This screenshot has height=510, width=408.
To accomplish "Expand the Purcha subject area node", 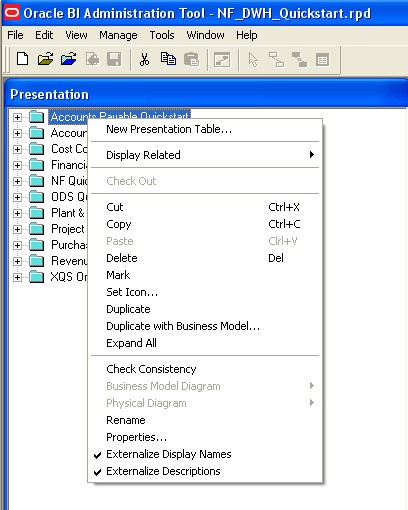I will (17, 245).
